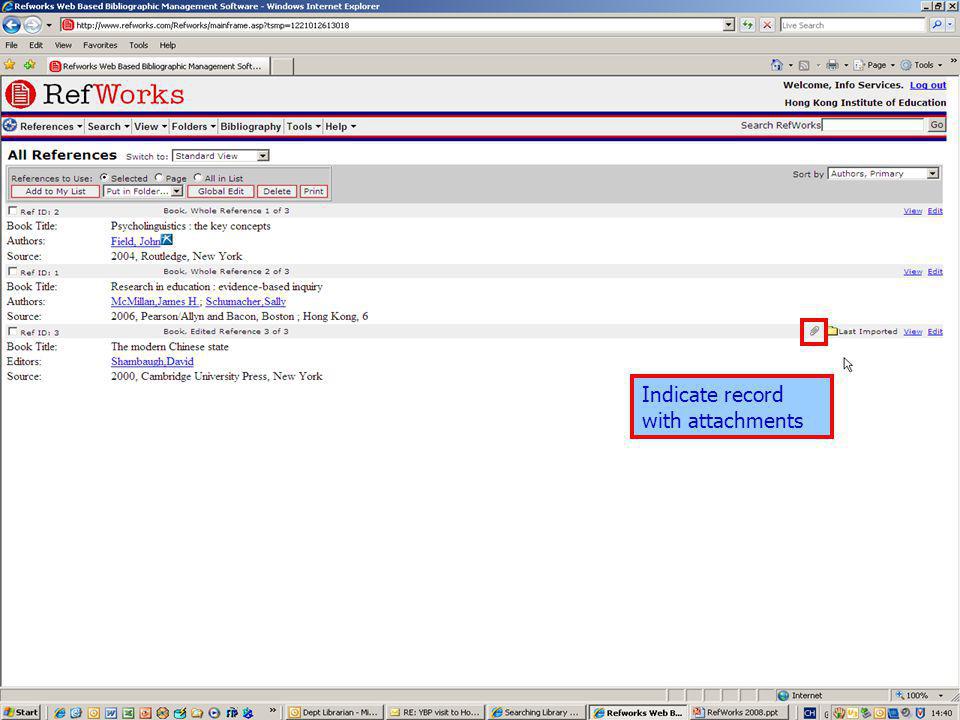Click the Global Edit button
The image size is (960, 720).
220,192
